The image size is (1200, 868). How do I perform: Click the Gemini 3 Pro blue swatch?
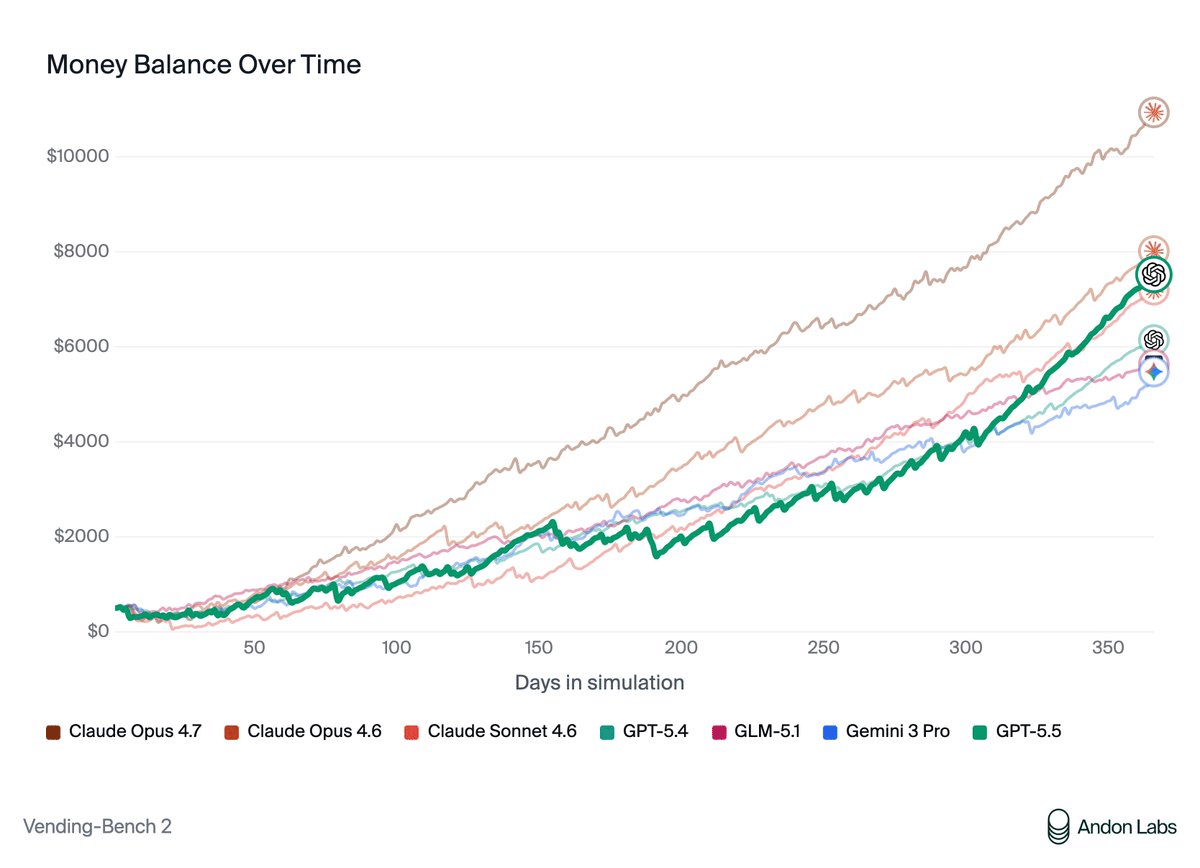(829, 732)
